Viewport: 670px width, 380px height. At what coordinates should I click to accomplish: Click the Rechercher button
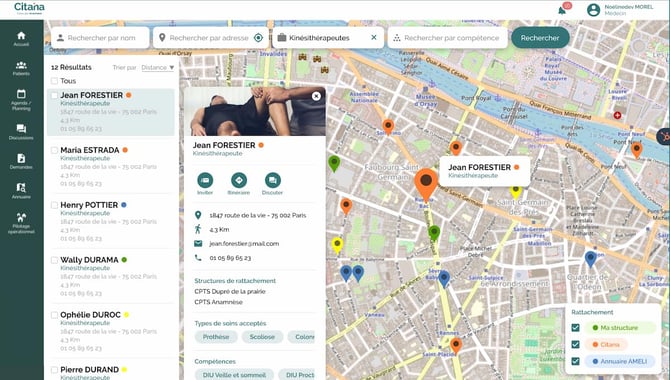click(540, 38)
